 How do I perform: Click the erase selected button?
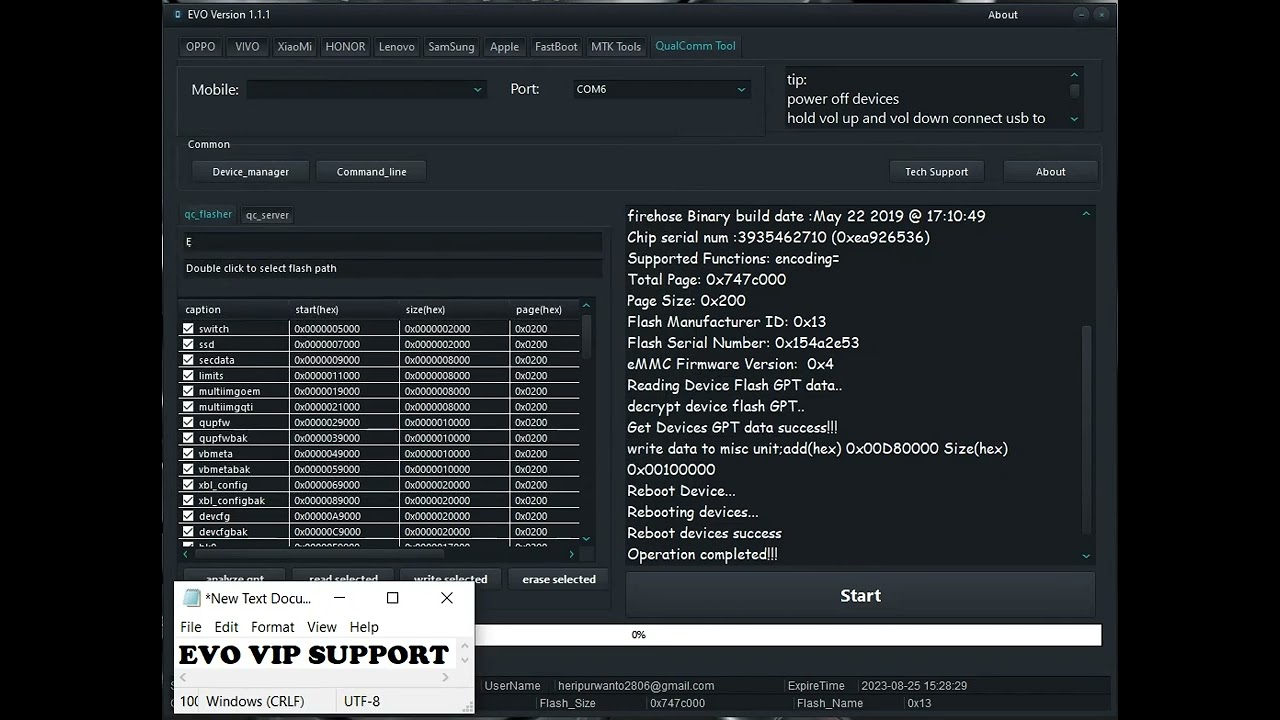(x=559, y=579)
